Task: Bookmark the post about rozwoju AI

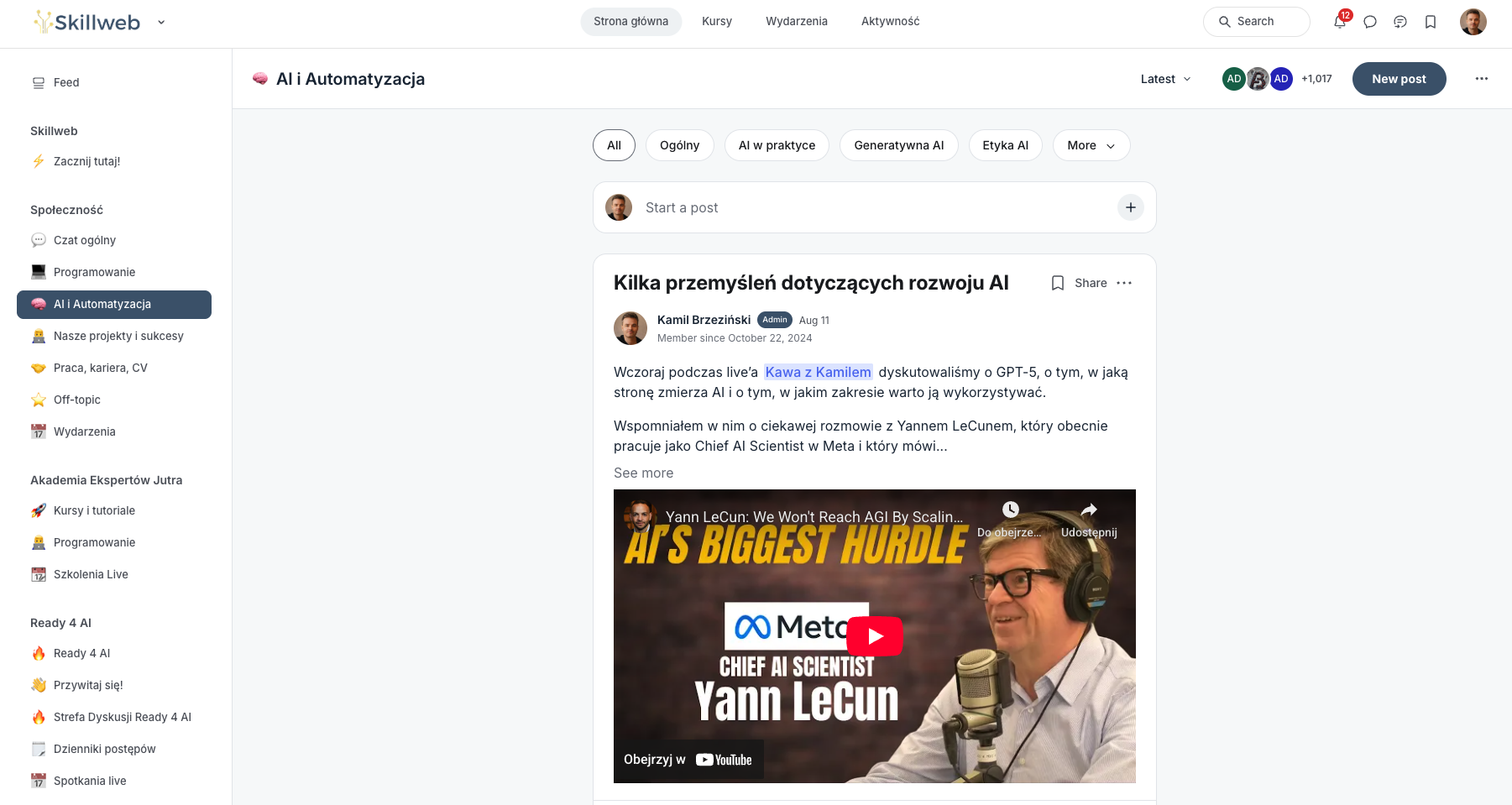Action: coord(1058,283)
